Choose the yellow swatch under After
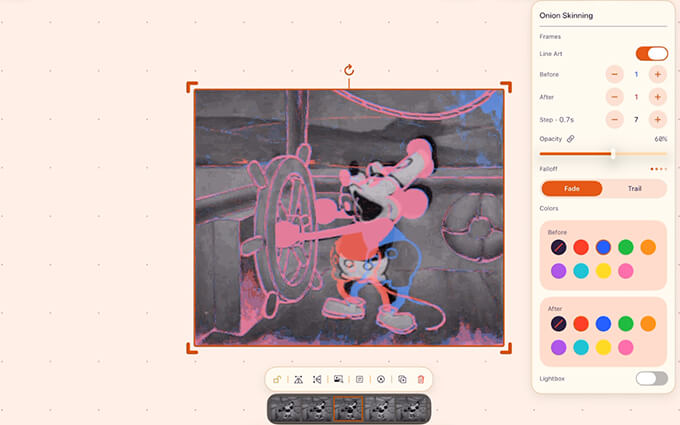680x425 pixels. pos(603,347)
